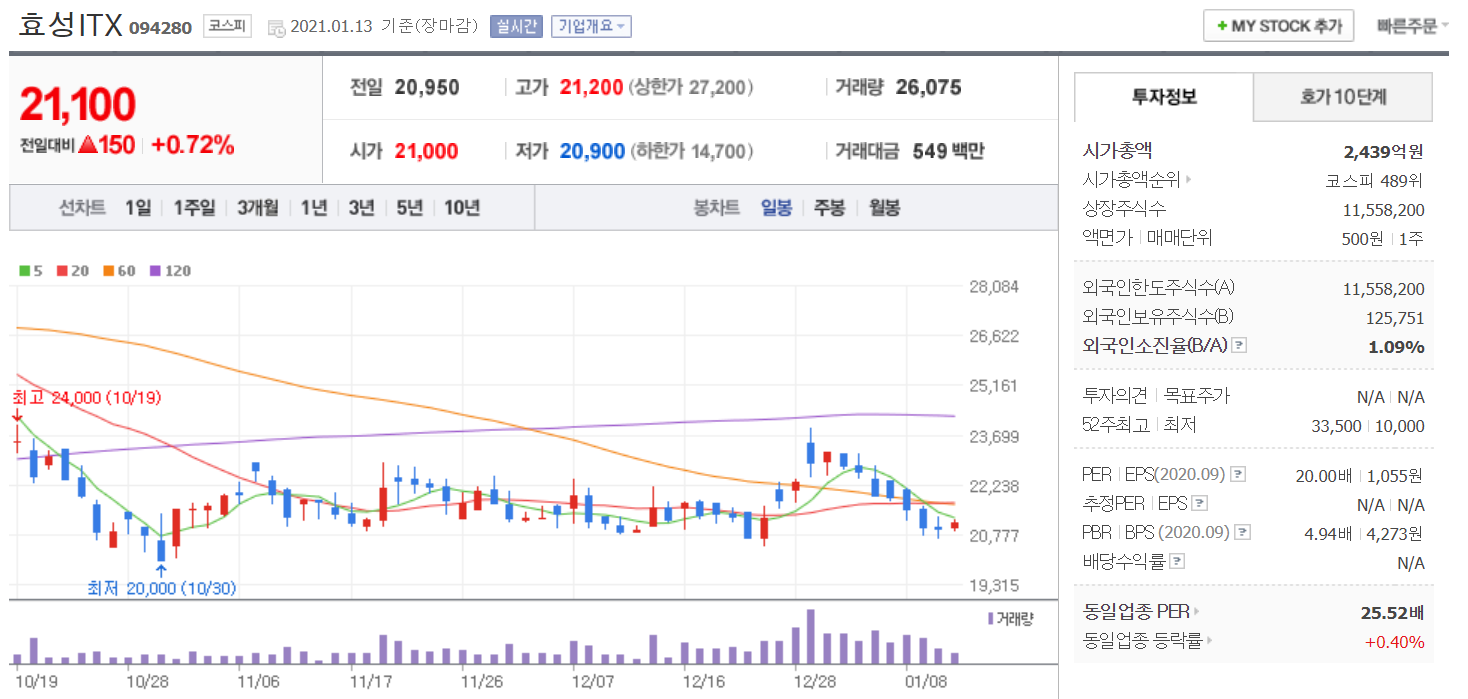
Task: Click the calendar icon before the 2021.01.13 date
Action: [x=276, y=27]
